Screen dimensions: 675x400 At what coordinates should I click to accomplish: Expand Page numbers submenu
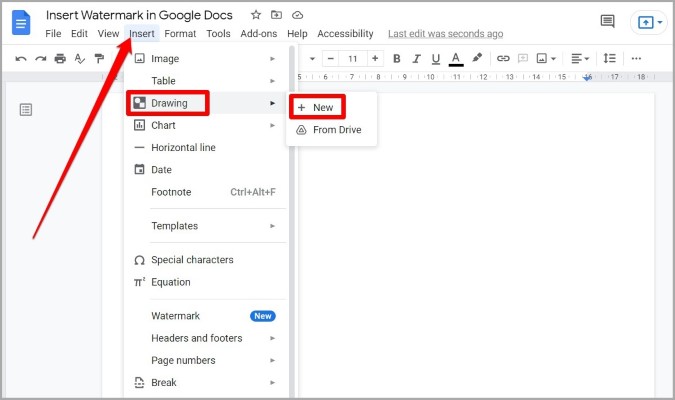(x=206, y=360)
